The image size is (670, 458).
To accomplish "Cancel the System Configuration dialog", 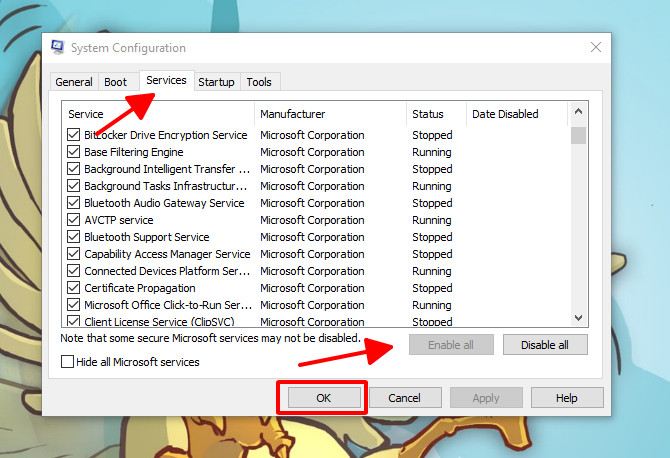I will coord(405,398).
